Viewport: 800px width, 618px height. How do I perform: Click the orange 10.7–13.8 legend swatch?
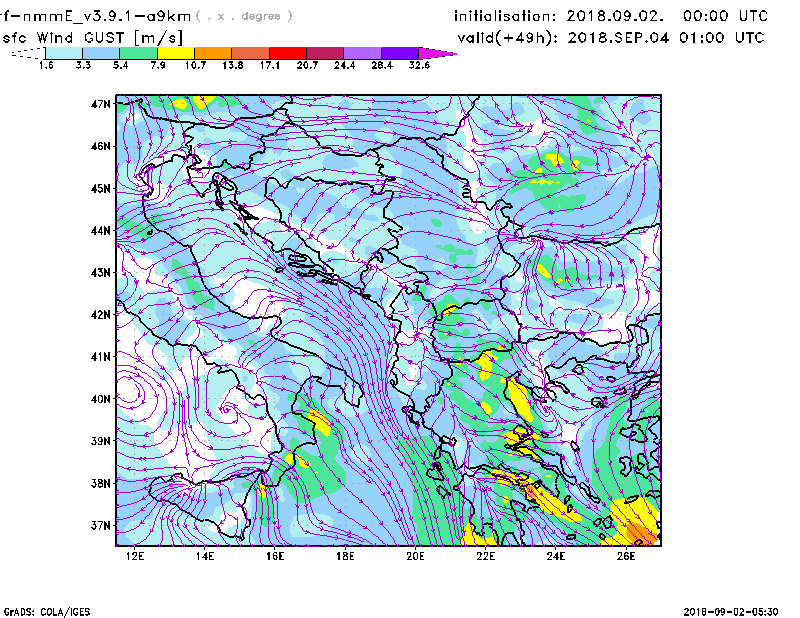(x=213, y=53)
